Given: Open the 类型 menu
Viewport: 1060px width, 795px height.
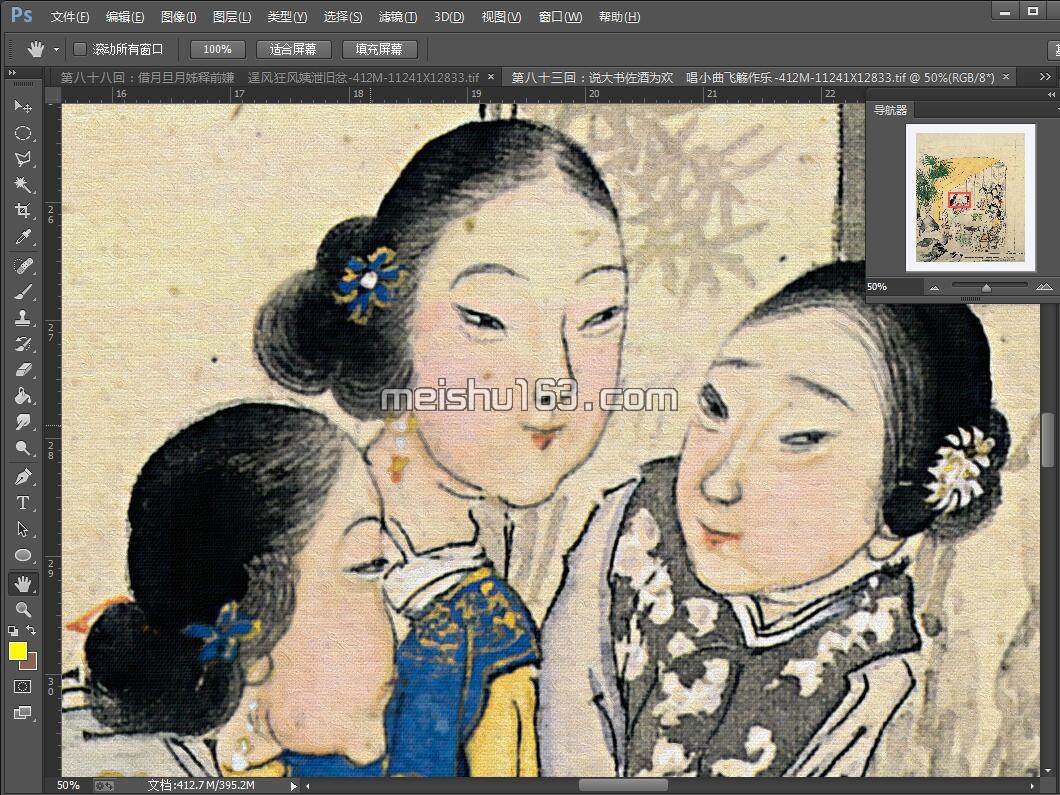Looking at the screenshot, I should click(x=287, y=16).
